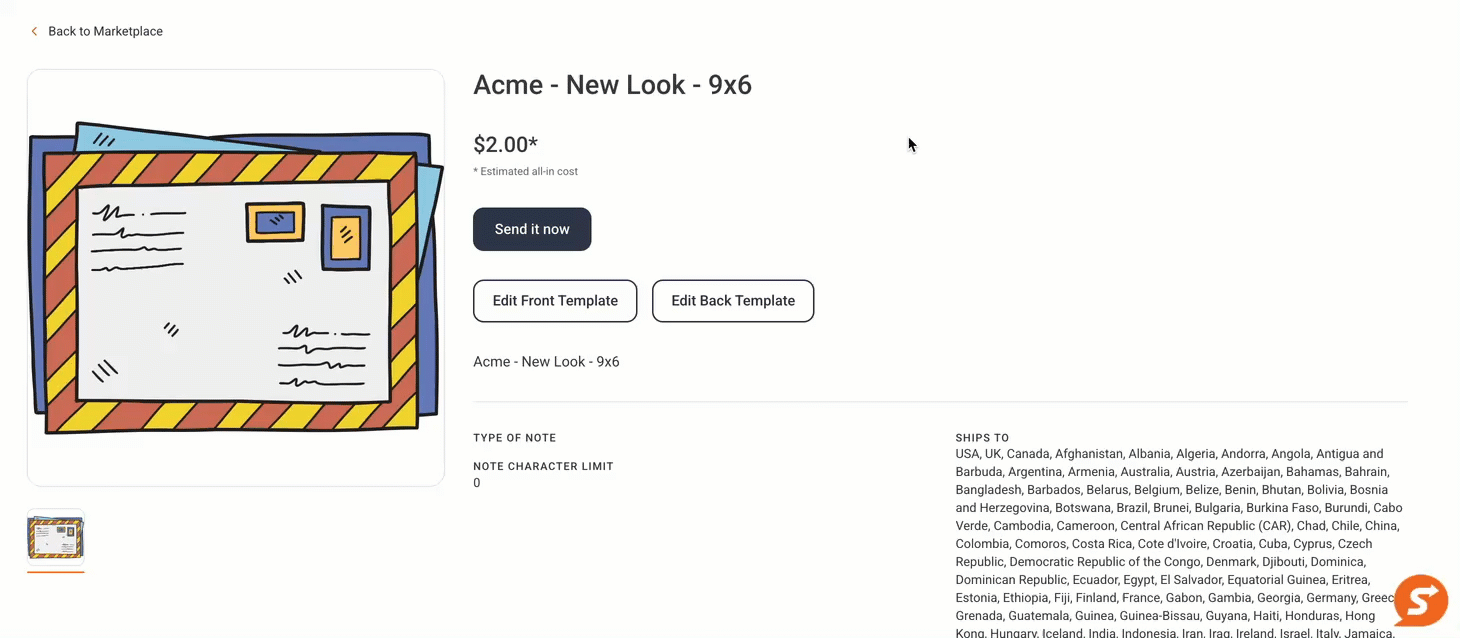Click the orange indicator line under thumbnail
The width and height of the screenshot is (1460, 638).
tap(56, 572)
